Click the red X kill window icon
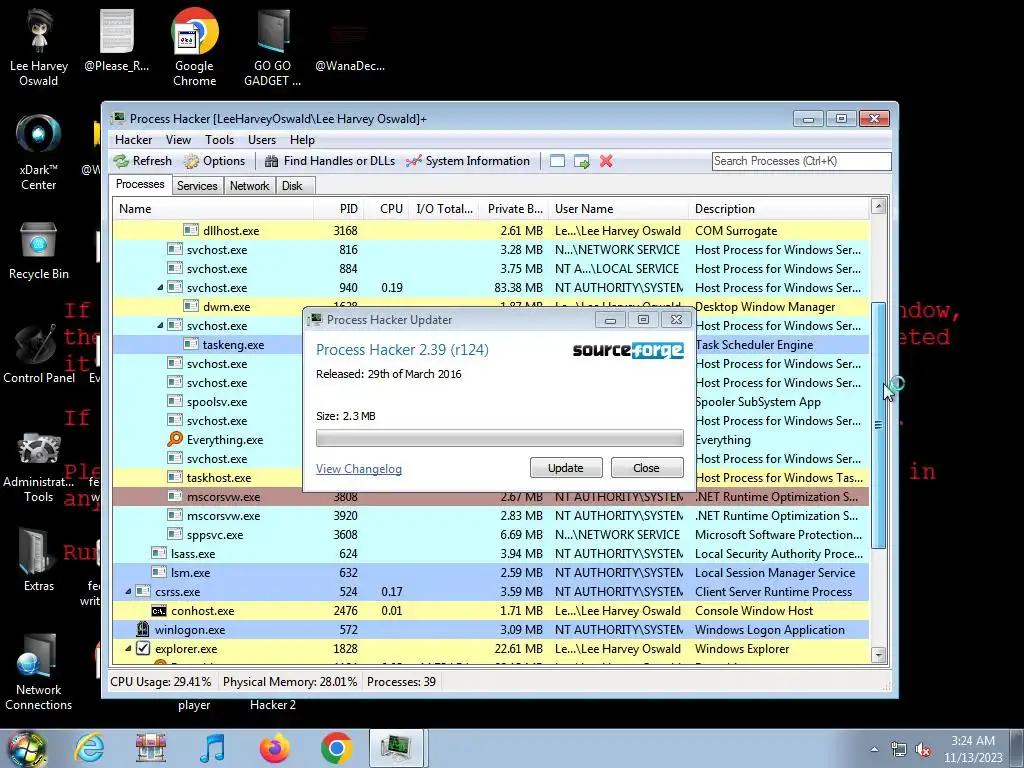This screenshot has width=1024, height=768. coord(606,161)
